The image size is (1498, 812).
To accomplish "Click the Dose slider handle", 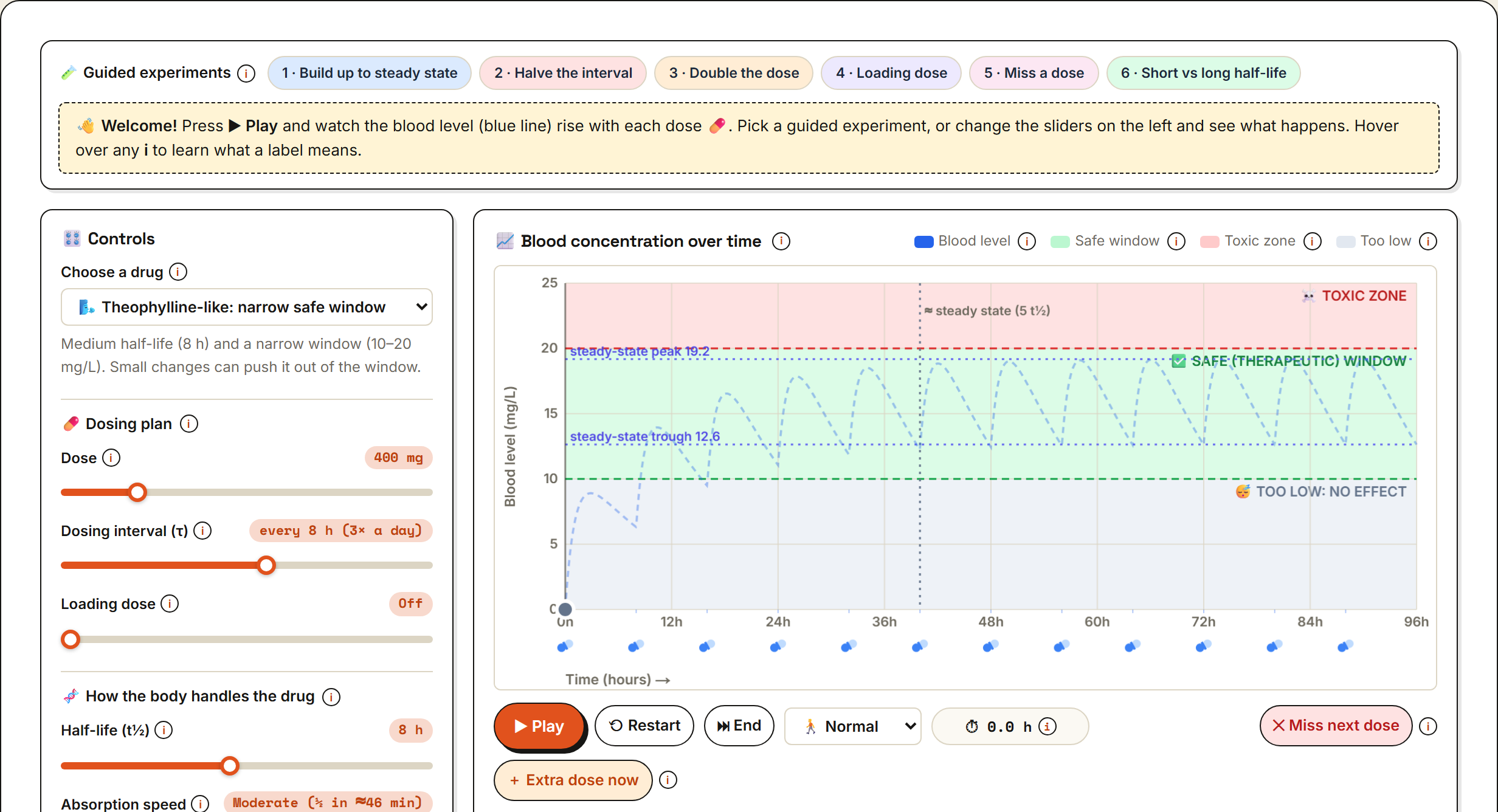I will (x=138, y=492).
